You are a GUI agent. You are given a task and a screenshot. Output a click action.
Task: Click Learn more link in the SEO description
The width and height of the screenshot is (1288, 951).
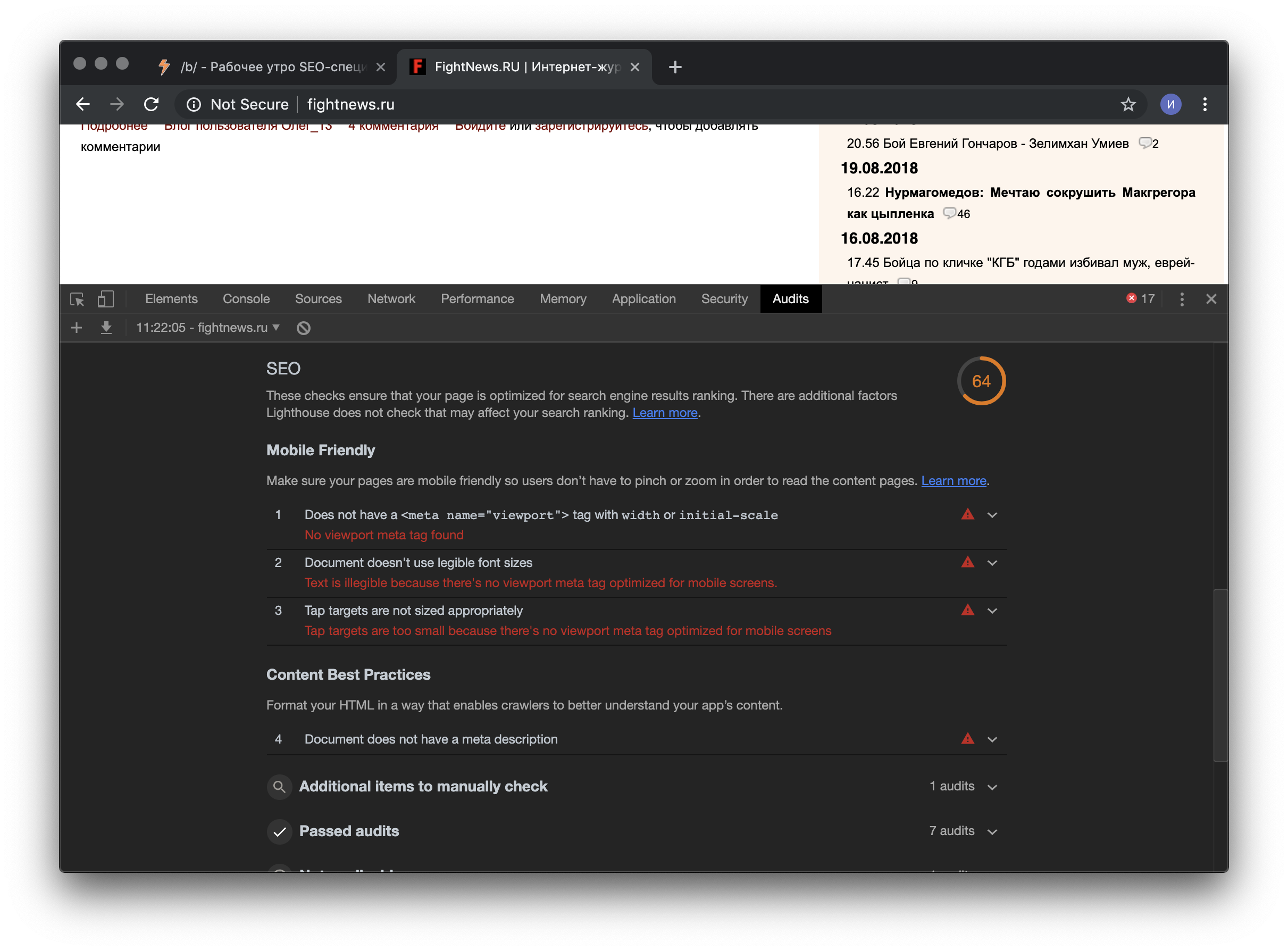664,413
